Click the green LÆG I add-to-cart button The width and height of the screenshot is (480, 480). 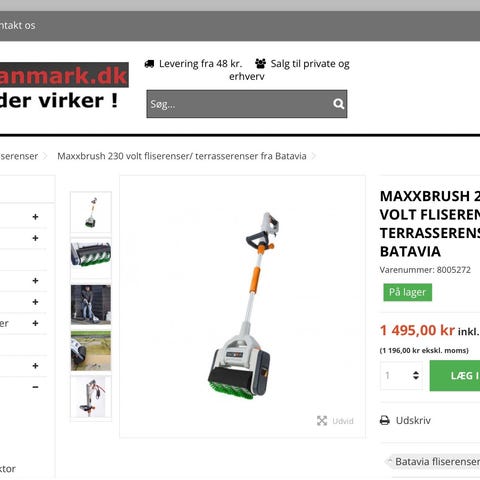click(455, 376)
